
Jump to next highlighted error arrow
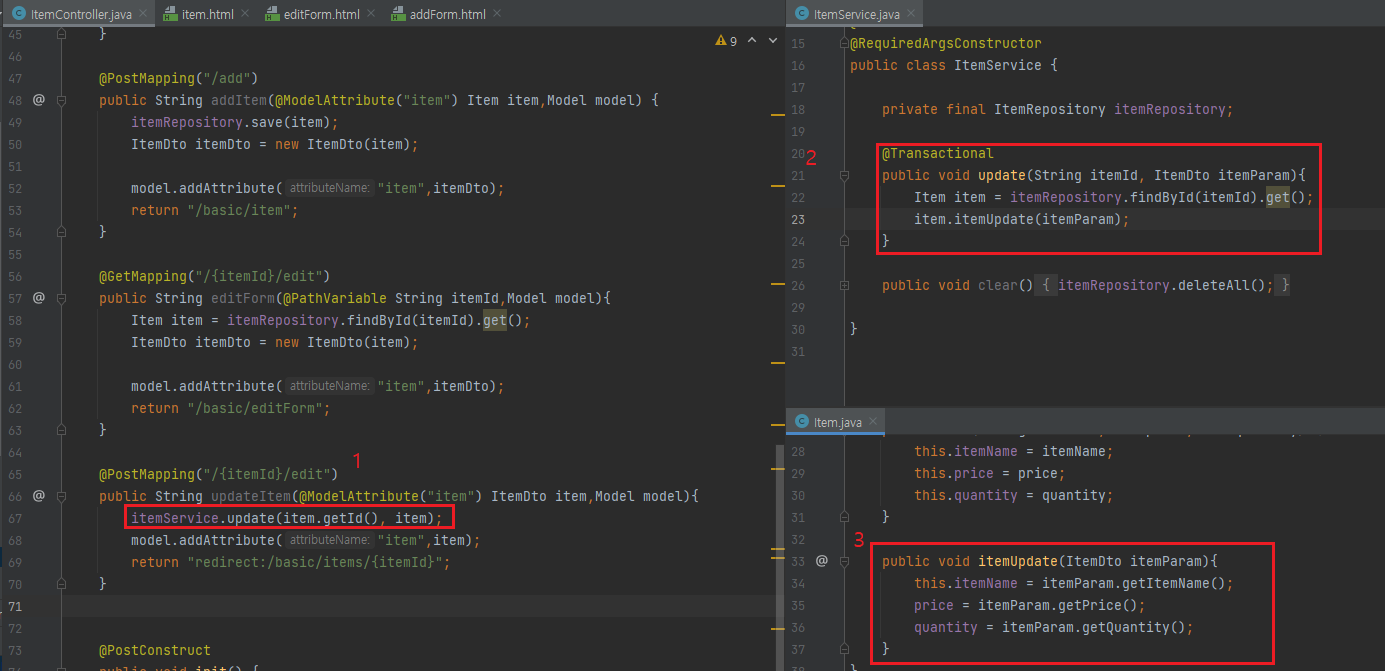771,41
